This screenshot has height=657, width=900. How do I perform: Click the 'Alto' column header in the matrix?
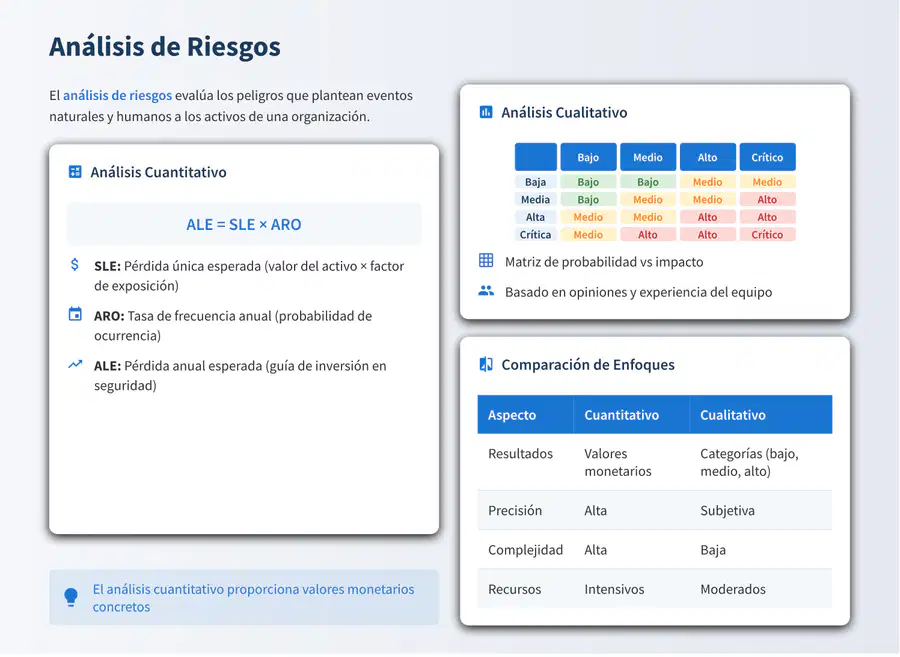(x=708, y=157)
